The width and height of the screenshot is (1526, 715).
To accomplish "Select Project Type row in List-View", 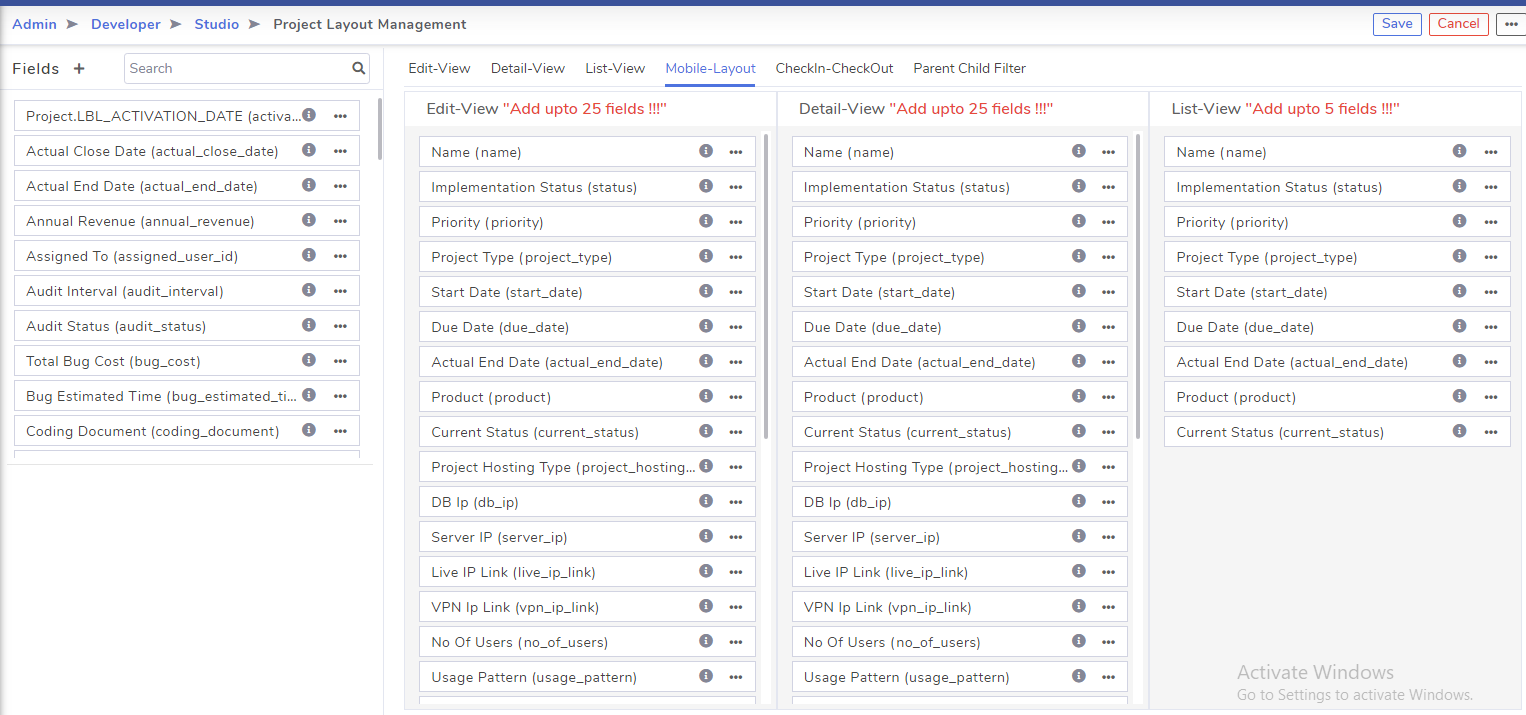I will [x=1337, y=257].
